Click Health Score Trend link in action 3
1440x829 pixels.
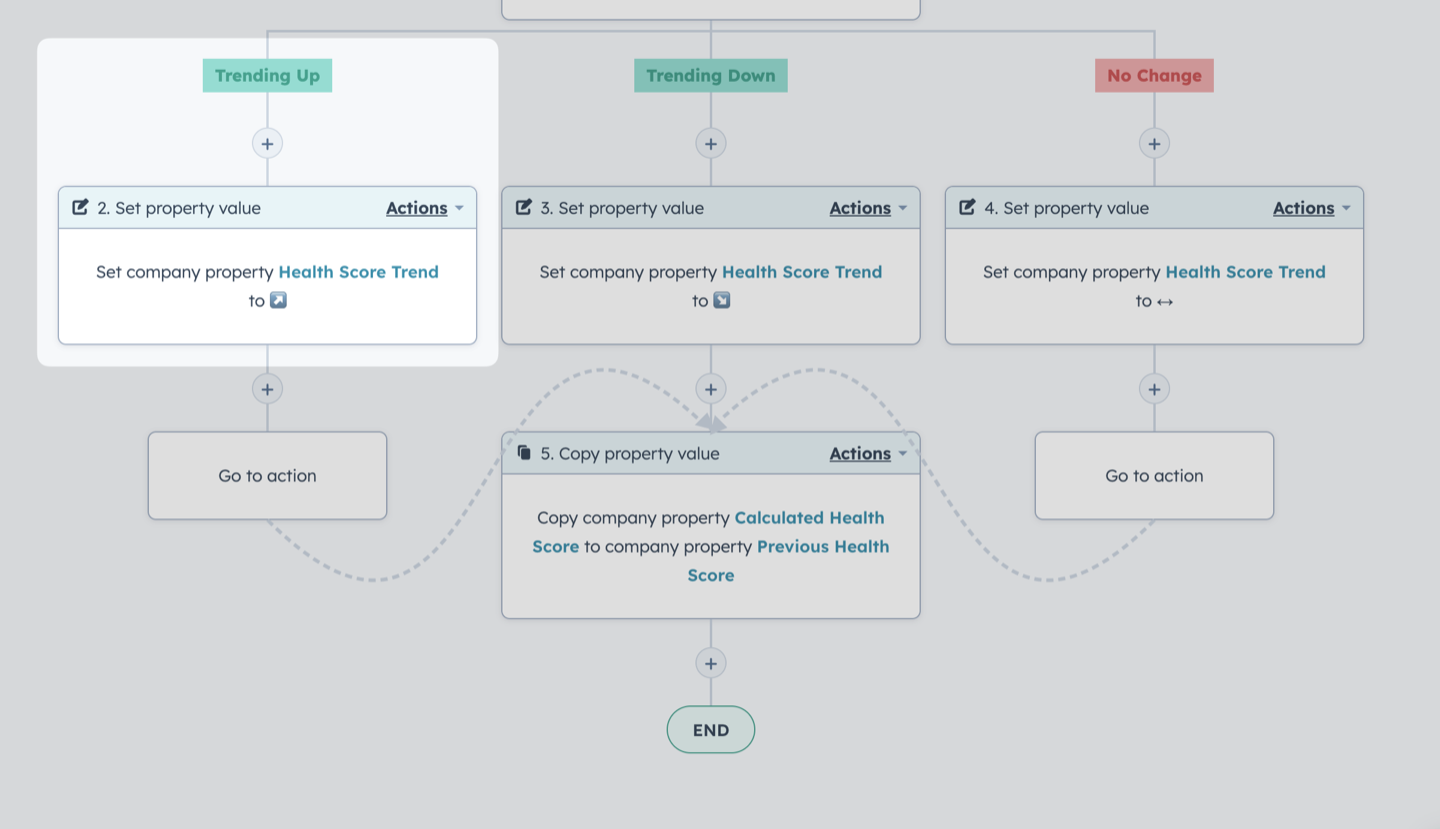(802, 272)
